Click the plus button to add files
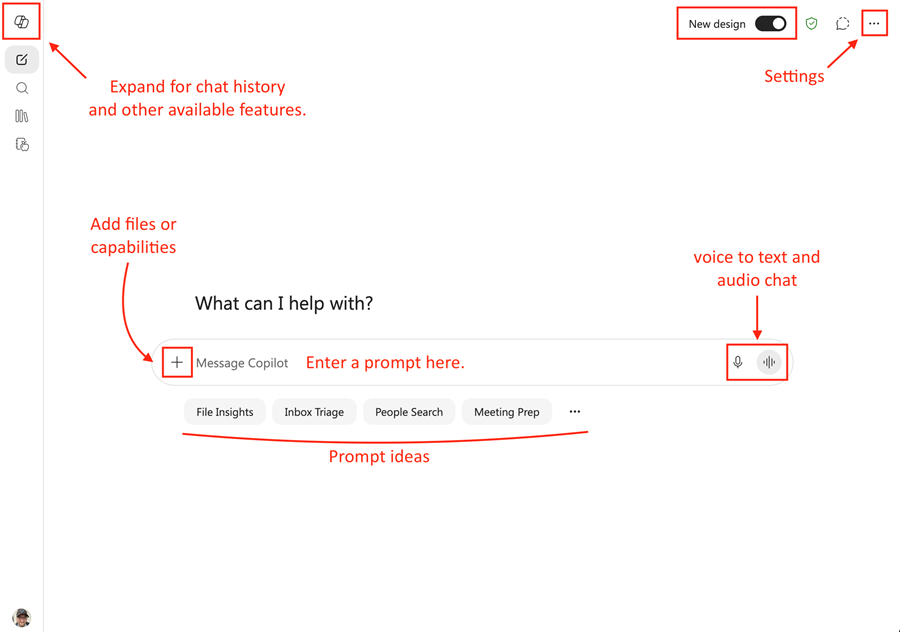Screen dimensions: 900x632 [177, 362]
